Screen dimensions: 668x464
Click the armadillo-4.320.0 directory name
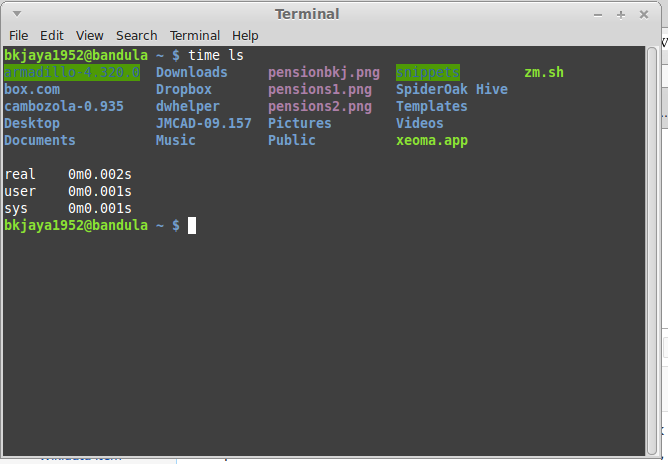[72, 72]
